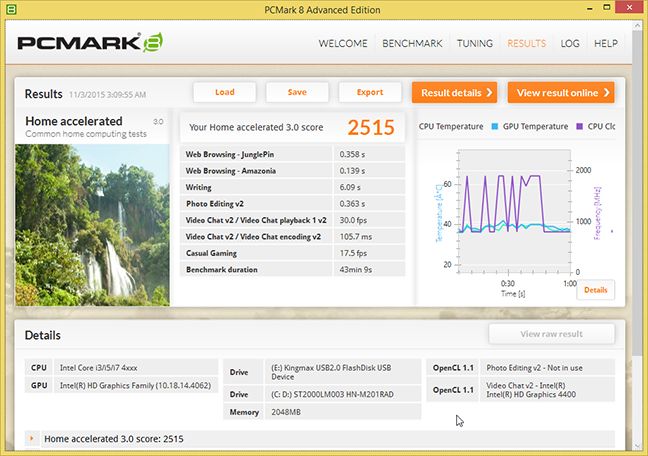The image size is (648, 456).
Task: Click the Photo Editing v2 row
Action: click(293, 204)
